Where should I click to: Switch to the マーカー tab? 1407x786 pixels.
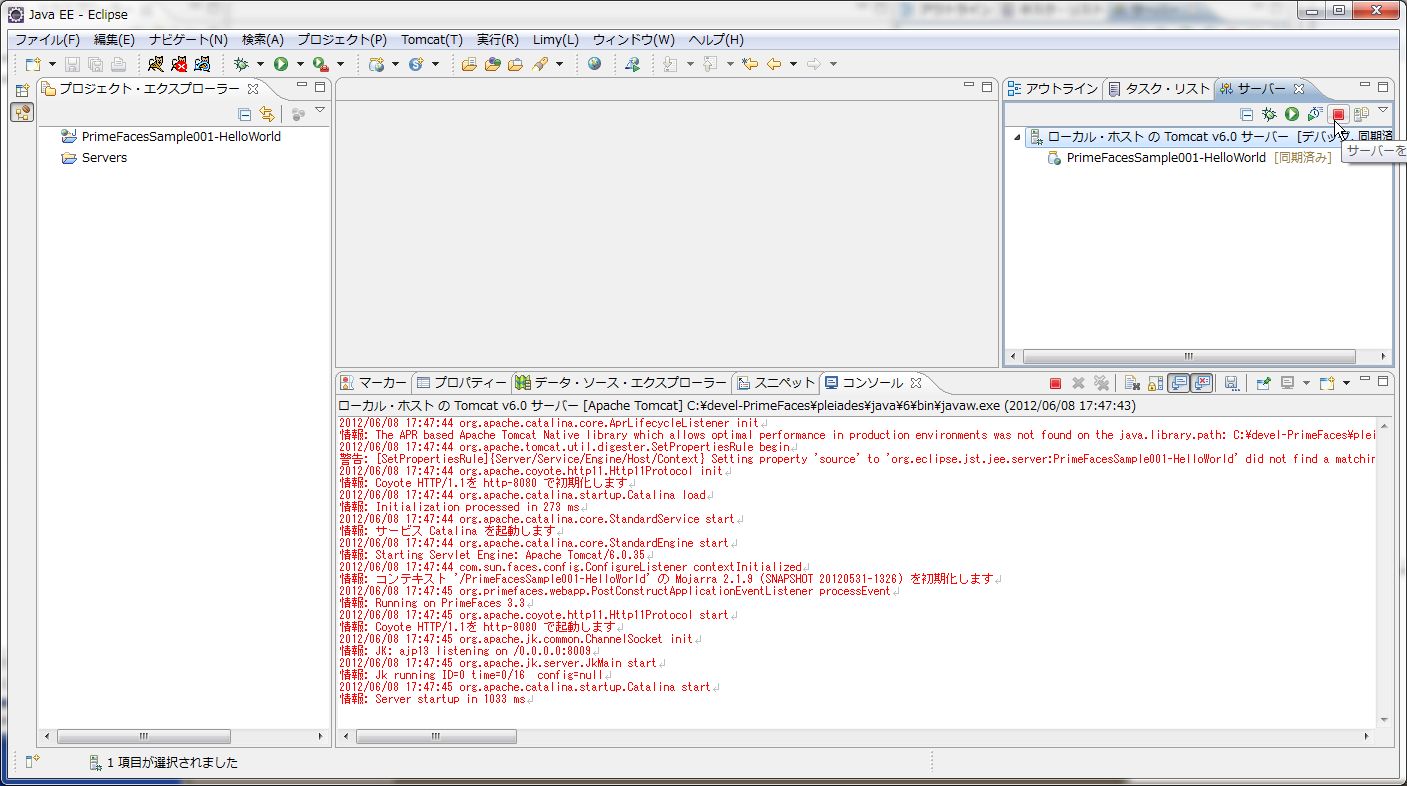[374, 383]
